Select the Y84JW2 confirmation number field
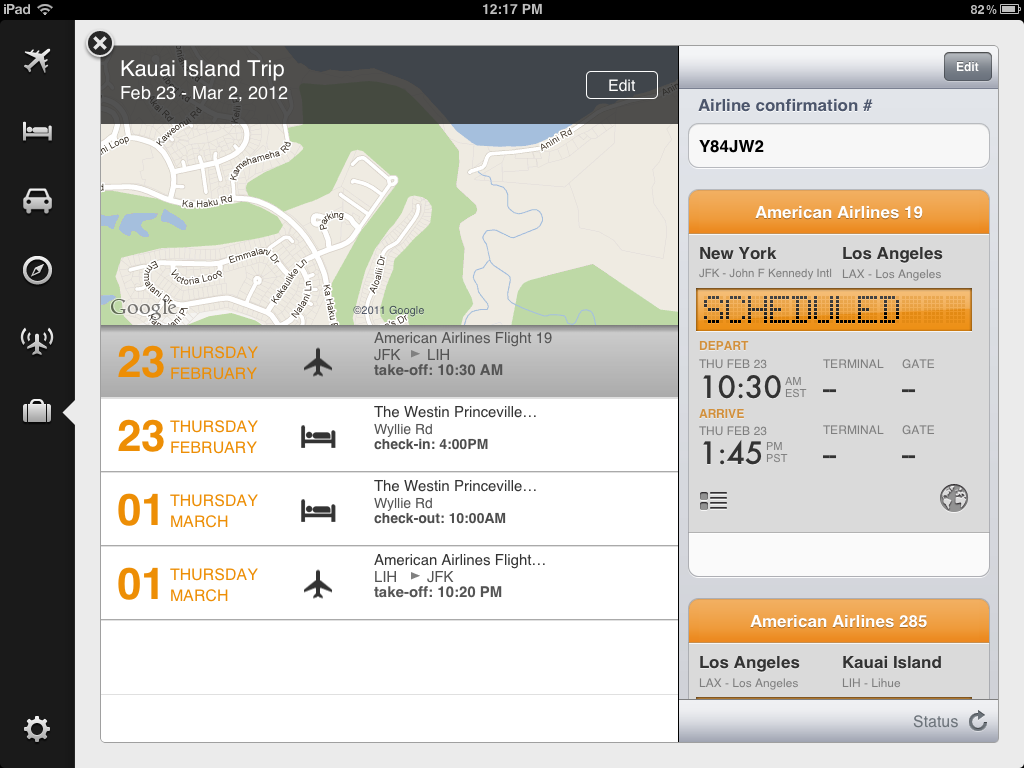The width and height of the screenshot is (1024, 768). pos(839,145)
